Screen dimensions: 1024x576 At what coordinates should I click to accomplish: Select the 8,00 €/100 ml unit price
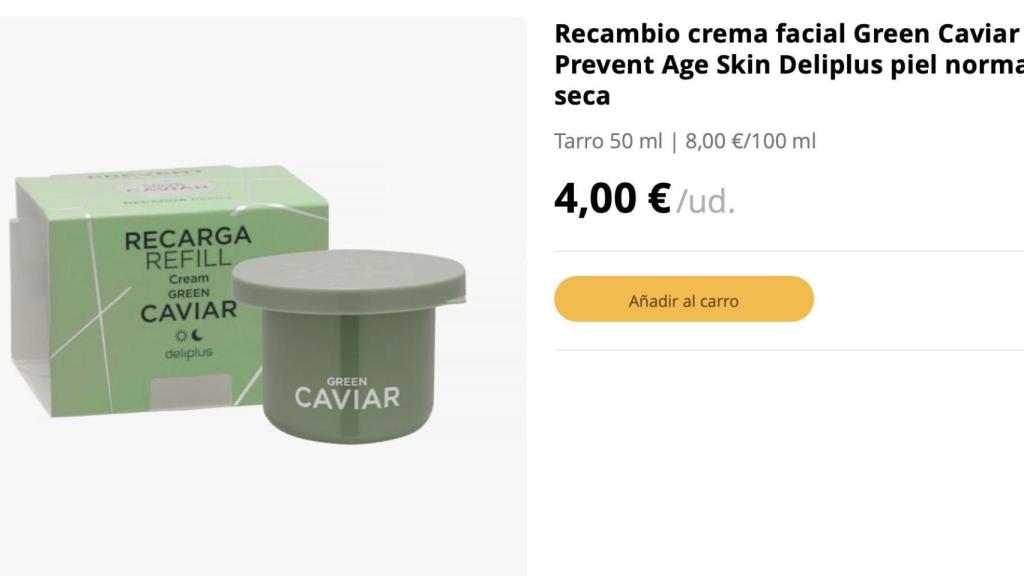(x=750, y=140)
